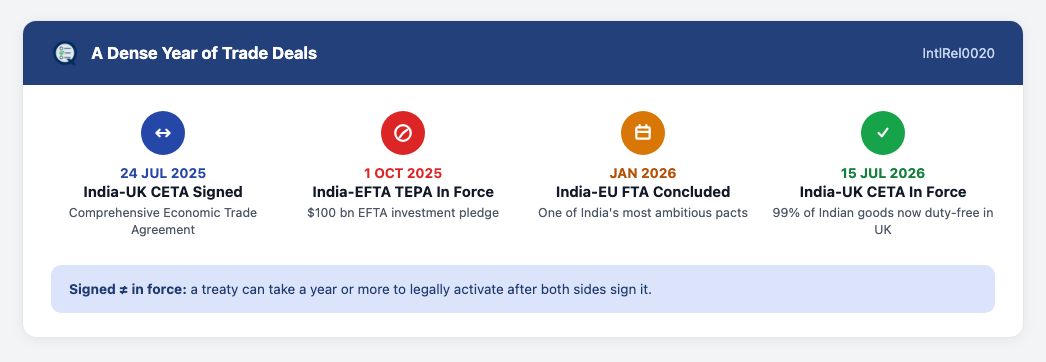
Task: Click the India-UK CETA Signed heading
Action: pyautogui.click(x=163, y=192)
